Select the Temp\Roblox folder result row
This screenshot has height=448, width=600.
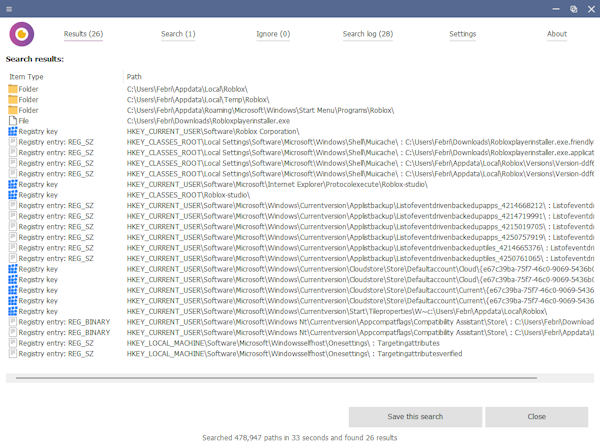(300, 99)
